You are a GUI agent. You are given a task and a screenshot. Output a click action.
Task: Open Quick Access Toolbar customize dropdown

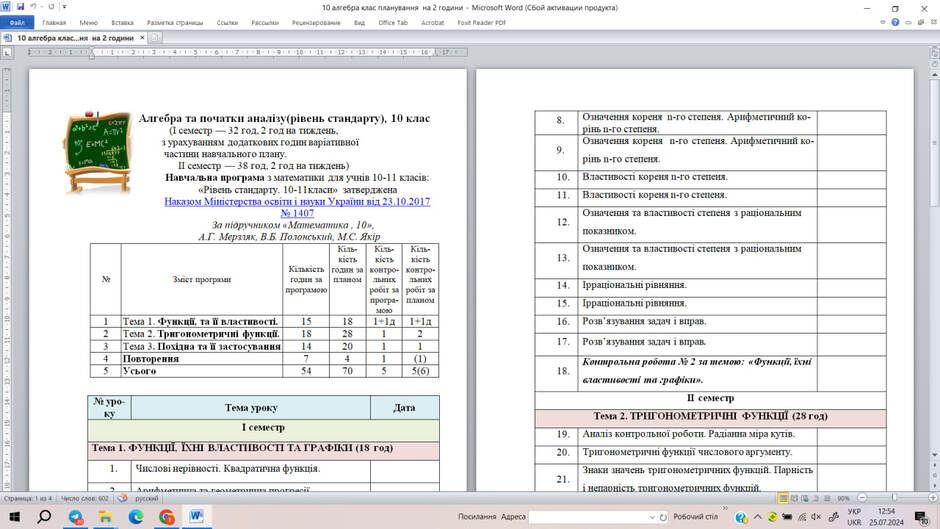coord(64,7)
